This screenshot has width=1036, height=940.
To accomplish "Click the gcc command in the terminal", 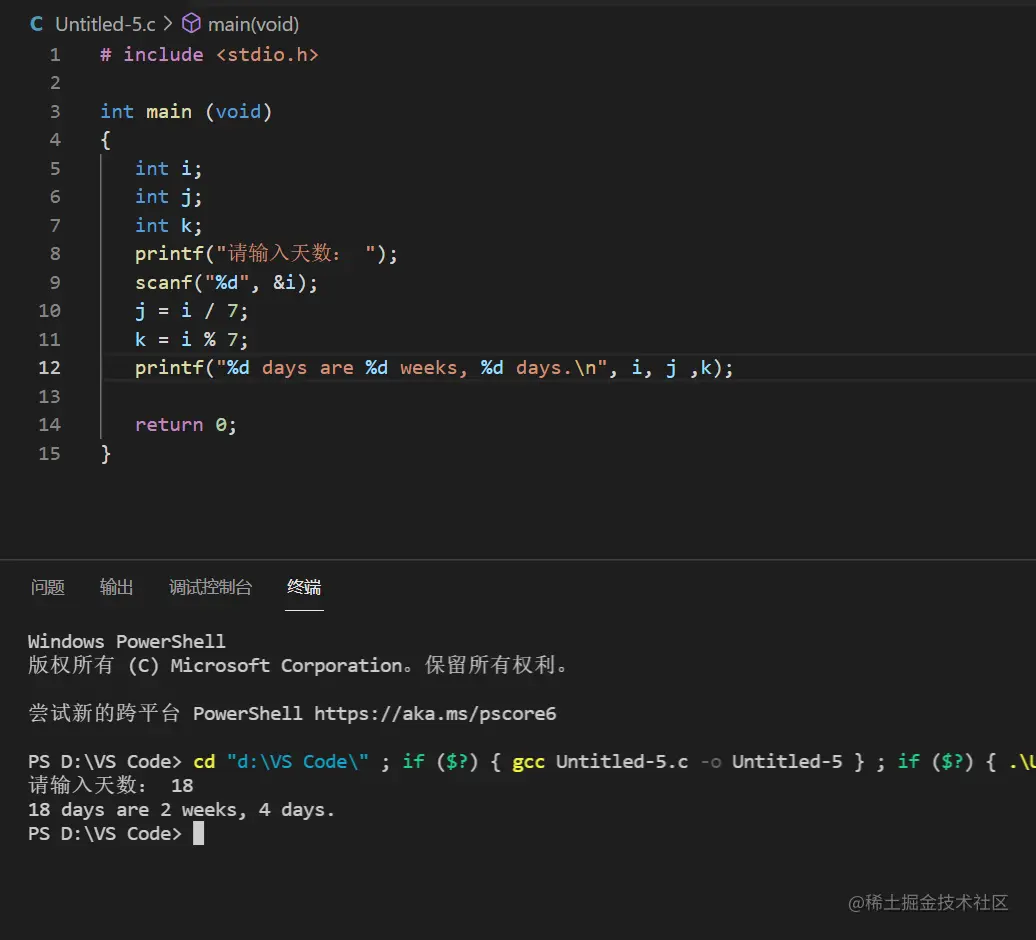I will pos(528,761).
